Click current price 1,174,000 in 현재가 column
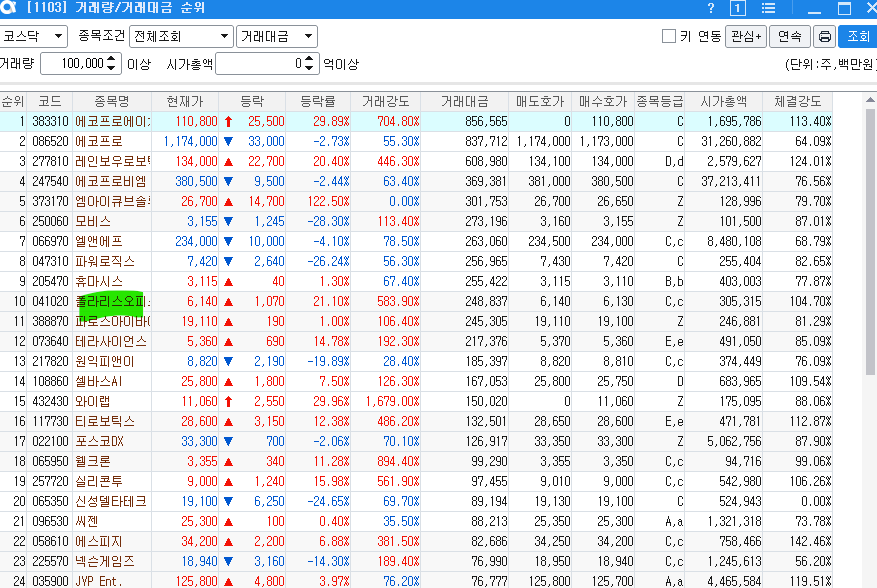This screenshot has width=877, height=588. coord(190,142)
